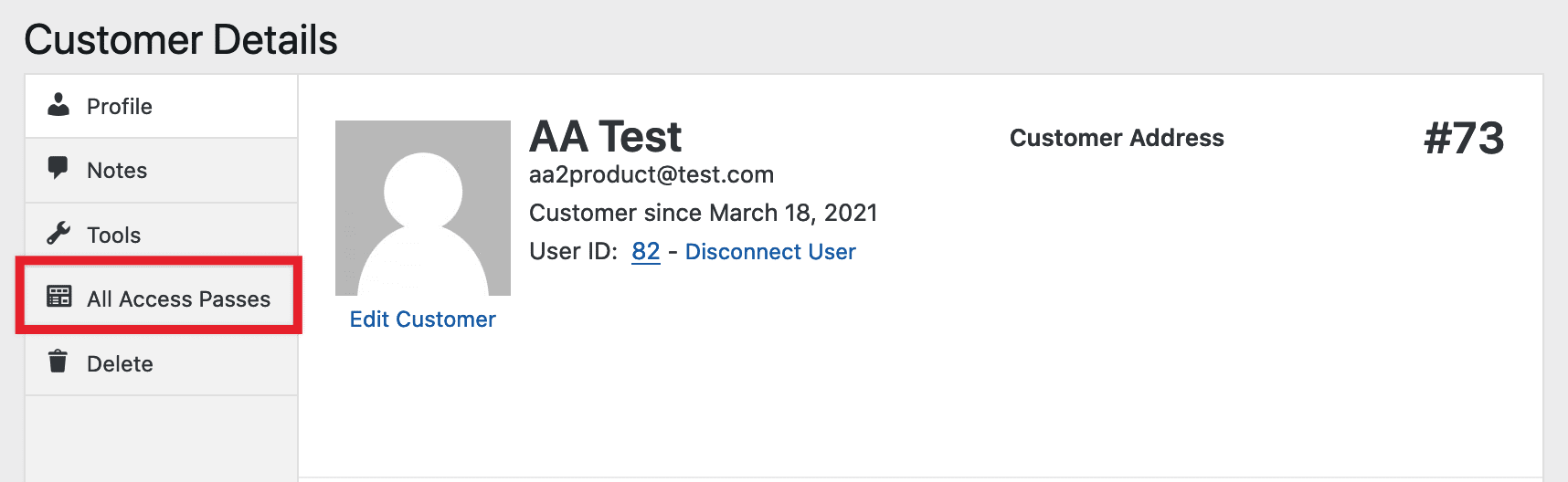The image size is (1568, 482).
Task: Click the Customer Details page title
Action: pyautogui.click(x=181, y=40)
